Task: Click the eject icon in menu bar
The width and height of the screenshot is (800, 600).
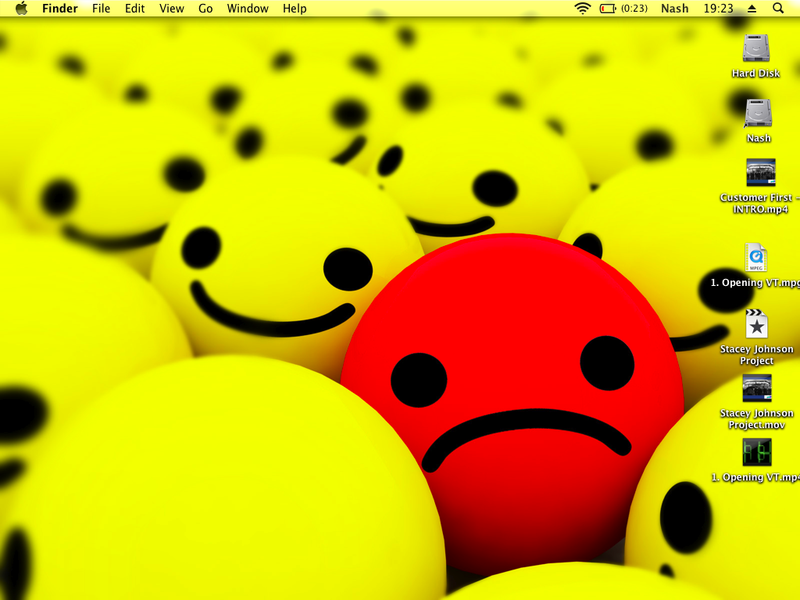Action: [752, 8]
